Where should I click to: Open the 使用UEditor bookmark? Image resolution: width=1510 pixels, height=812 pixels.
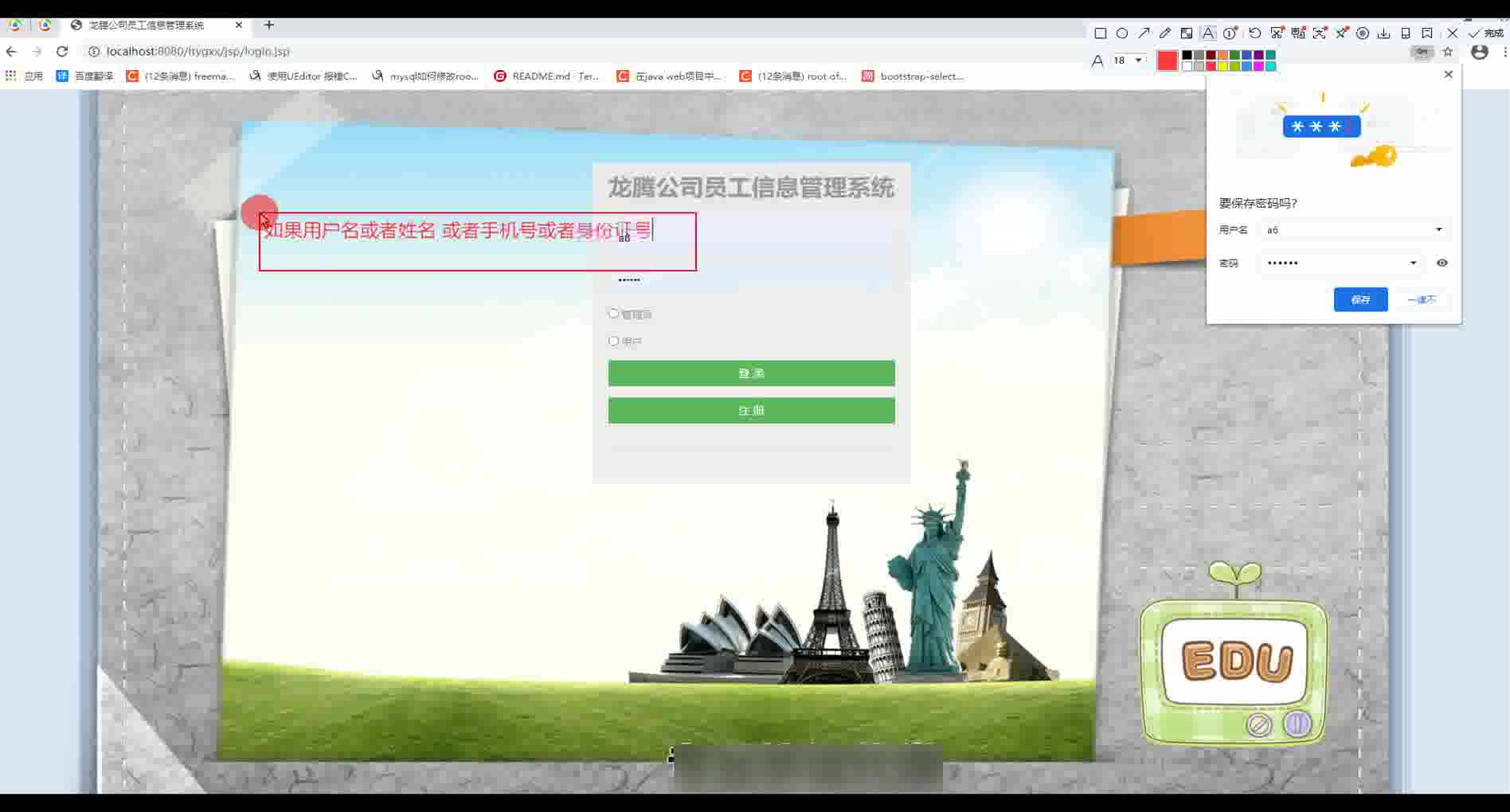pos(303,76)
